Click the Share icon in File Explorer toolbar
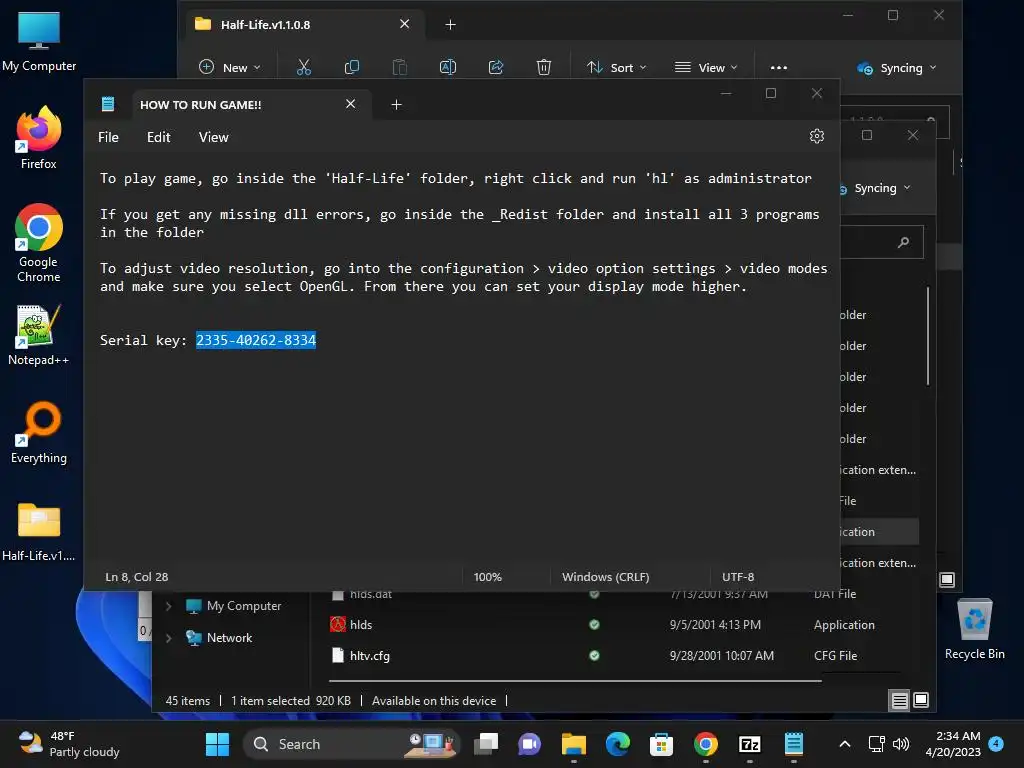The height and width of the screenshot is (768, 1024). coord(496,67)
